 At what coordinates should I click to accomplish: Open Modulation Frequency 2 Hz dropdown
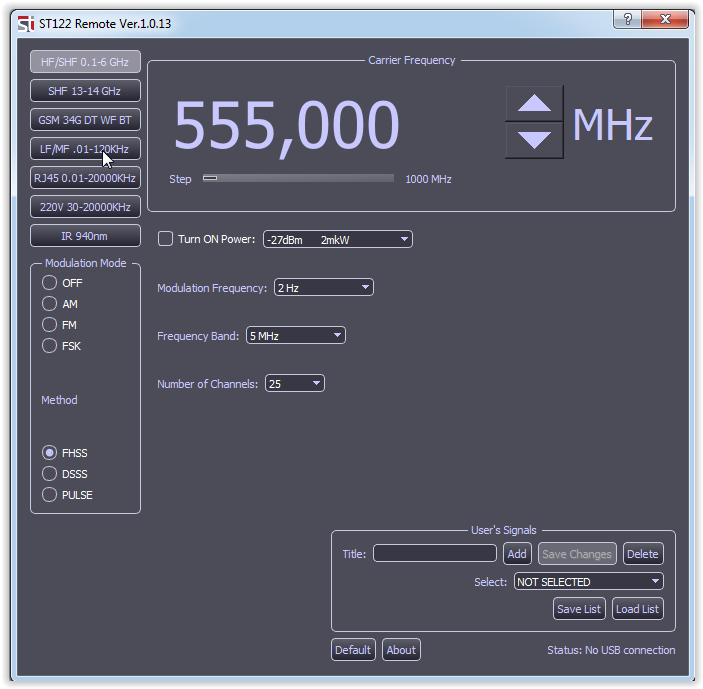pyautogui.click(x=324, y=287)
